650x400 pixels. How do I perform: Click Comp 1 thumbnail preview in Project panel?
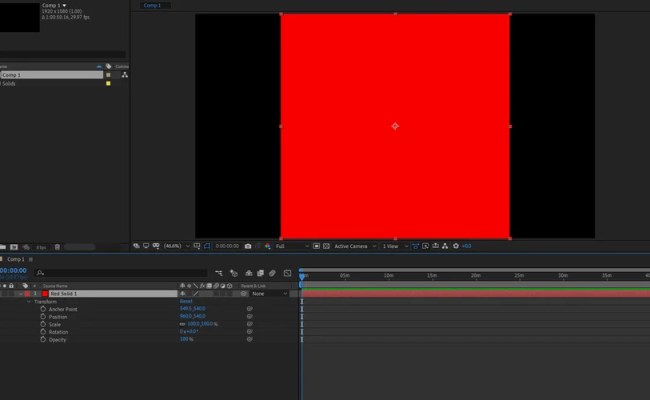19,17
